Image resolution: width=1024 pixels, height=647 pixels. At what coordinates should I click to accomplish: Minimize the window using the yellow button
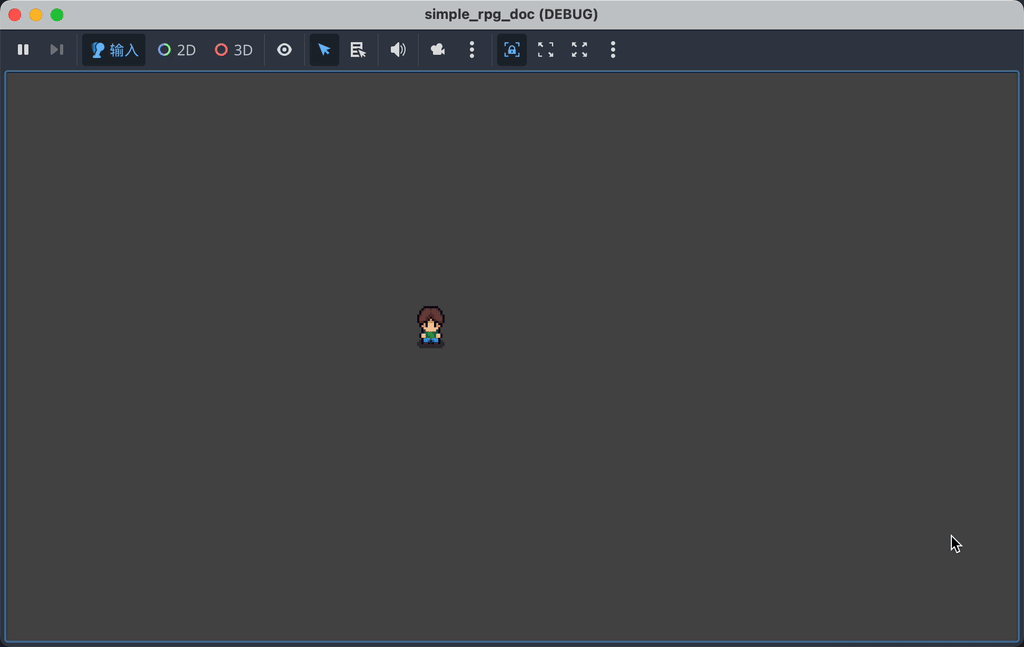coord(36,15)
